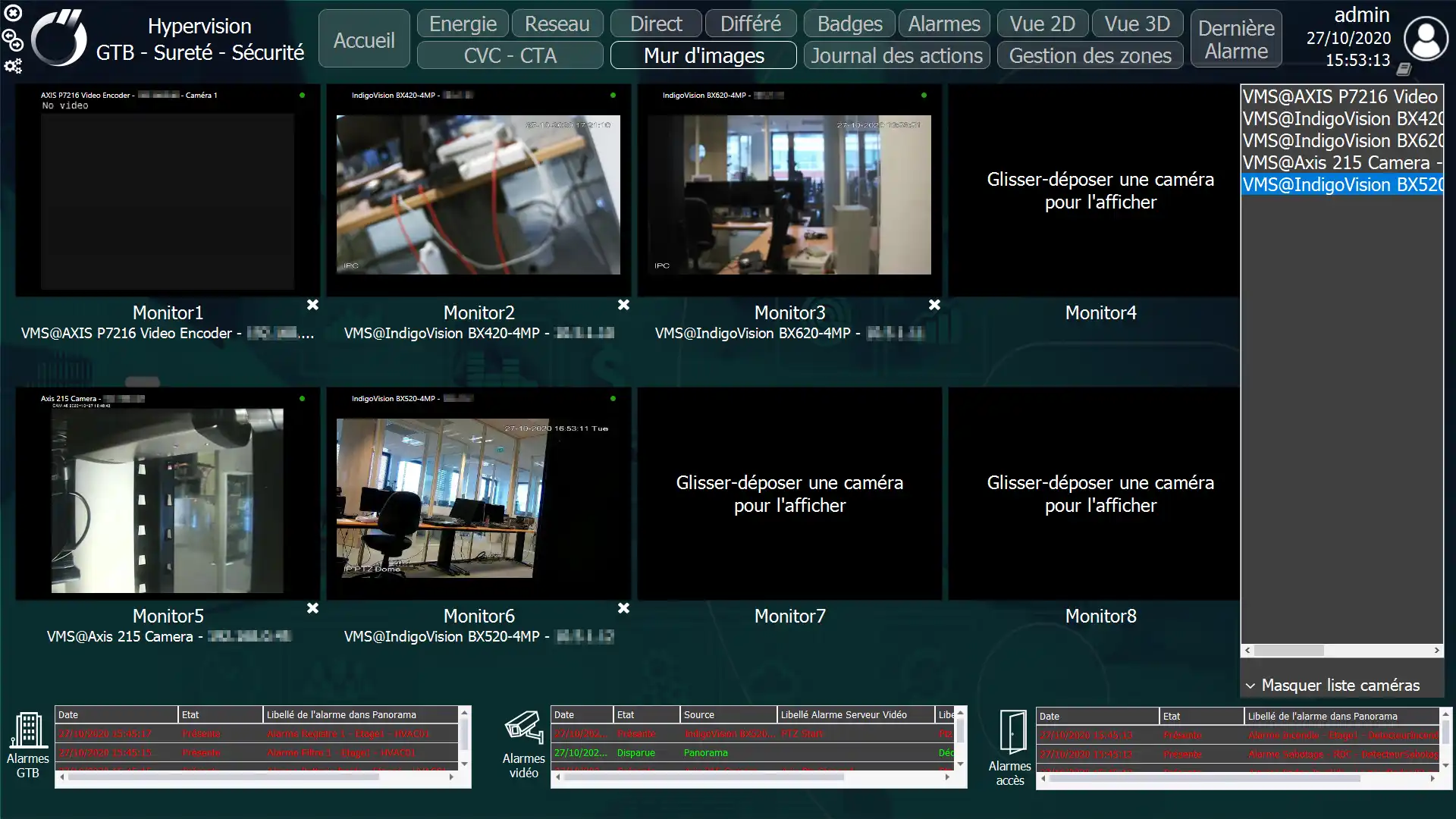
Task: Remove camera from Monitor3
Action: coord(934,305)
